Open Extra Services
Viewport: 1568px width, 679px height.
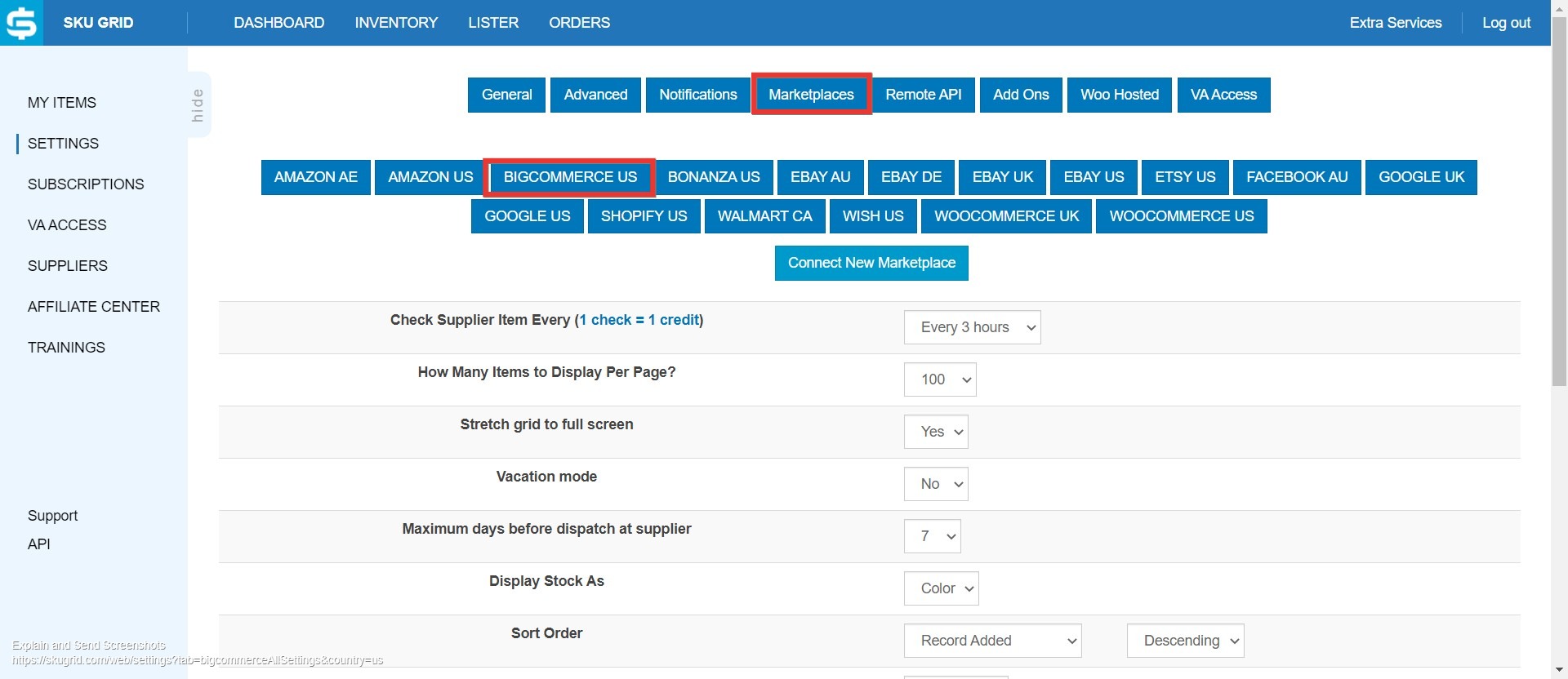[1395, 23]
